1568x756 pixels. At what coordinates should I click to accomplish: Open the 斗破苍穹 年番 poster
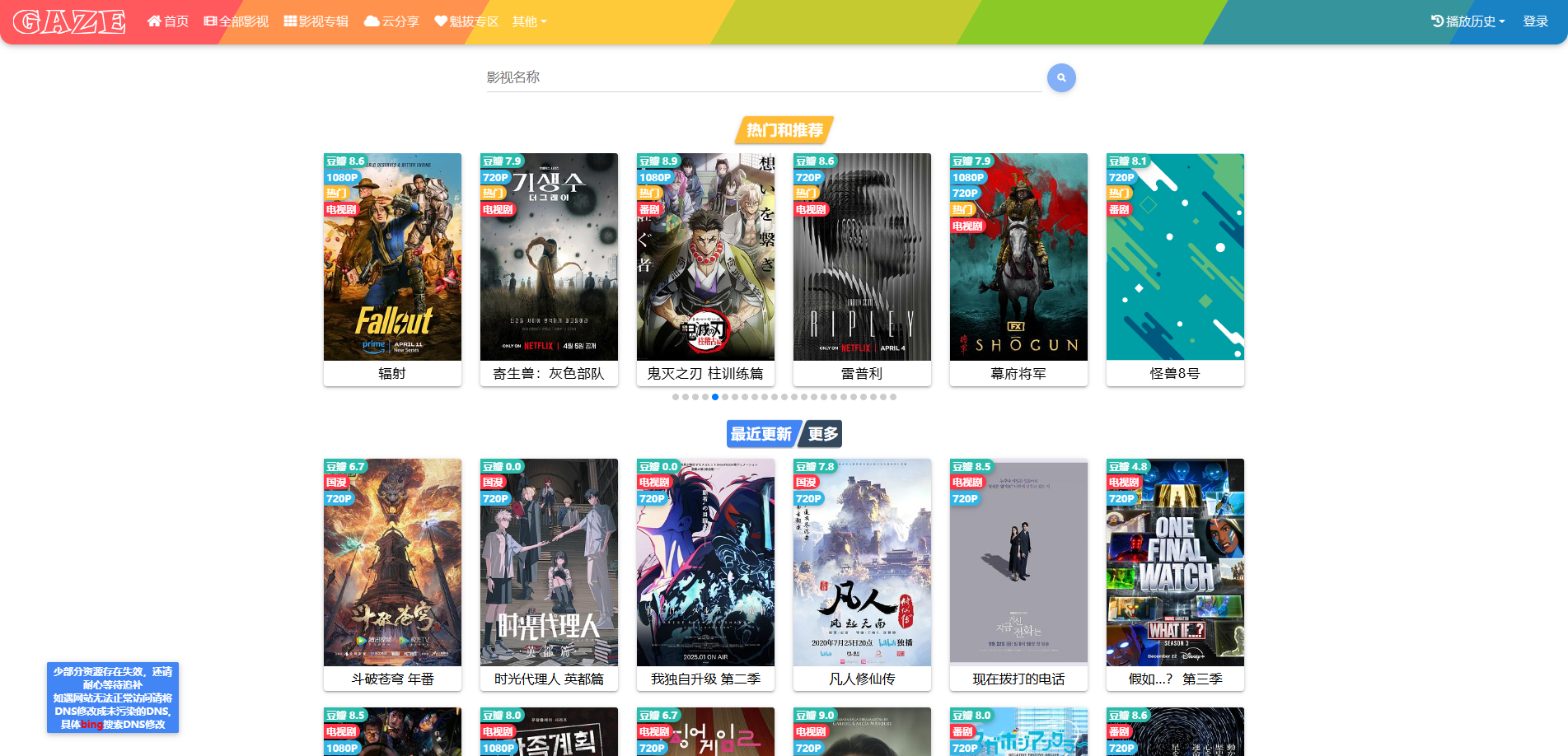[392, 562]
